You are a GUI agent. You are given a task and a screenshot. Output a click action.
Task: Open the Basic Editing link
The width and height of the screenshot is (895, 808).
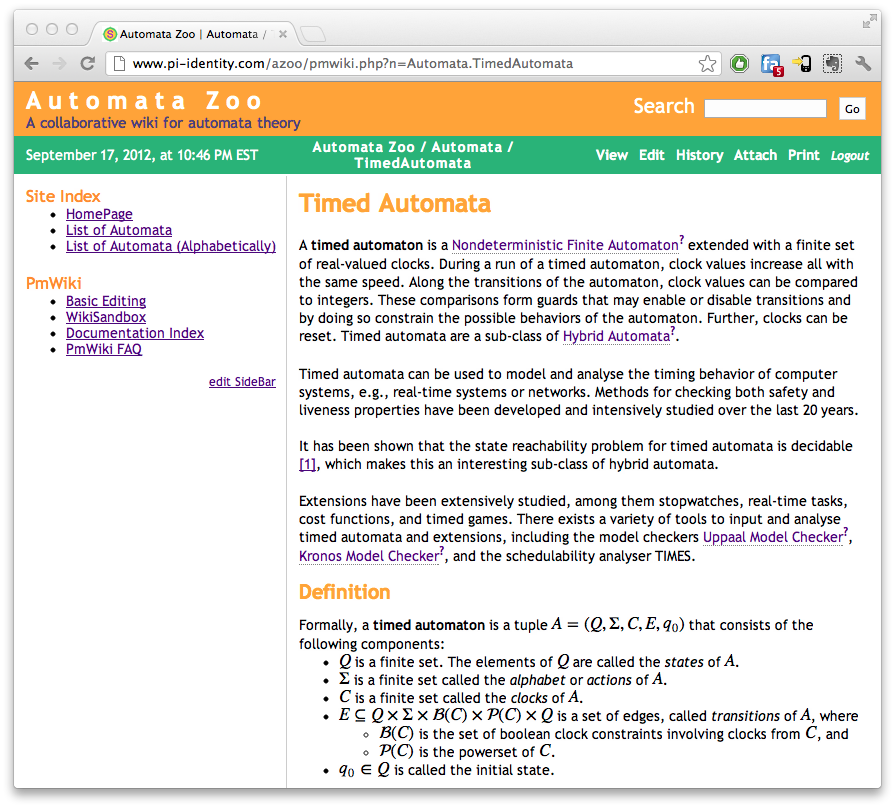106,301
